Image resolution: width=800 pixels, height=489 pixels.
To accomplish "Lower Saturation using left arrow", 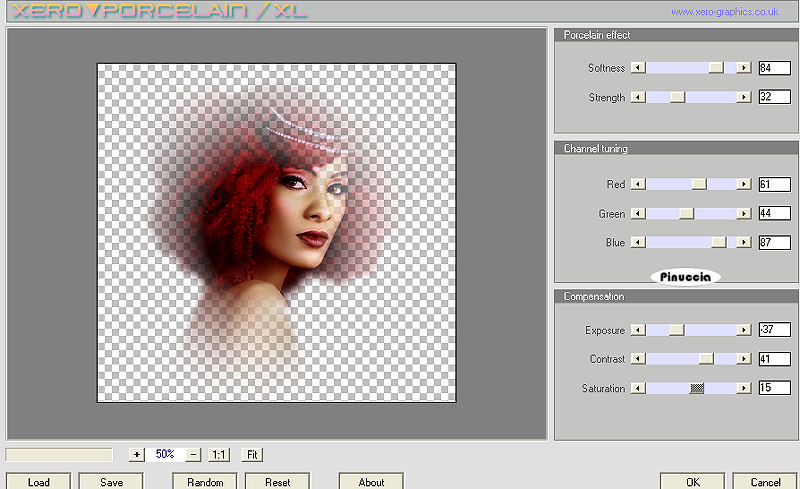I will 638,388.
